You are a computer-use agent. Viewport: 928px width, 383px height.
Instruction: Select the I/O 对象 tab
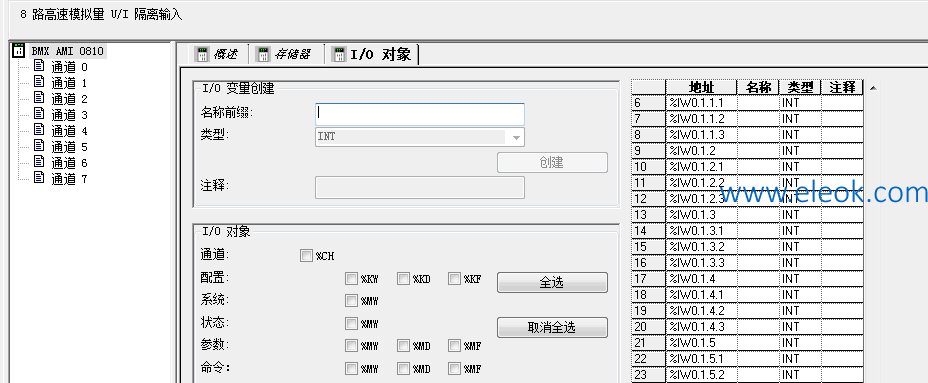click(x=373, y=54)
